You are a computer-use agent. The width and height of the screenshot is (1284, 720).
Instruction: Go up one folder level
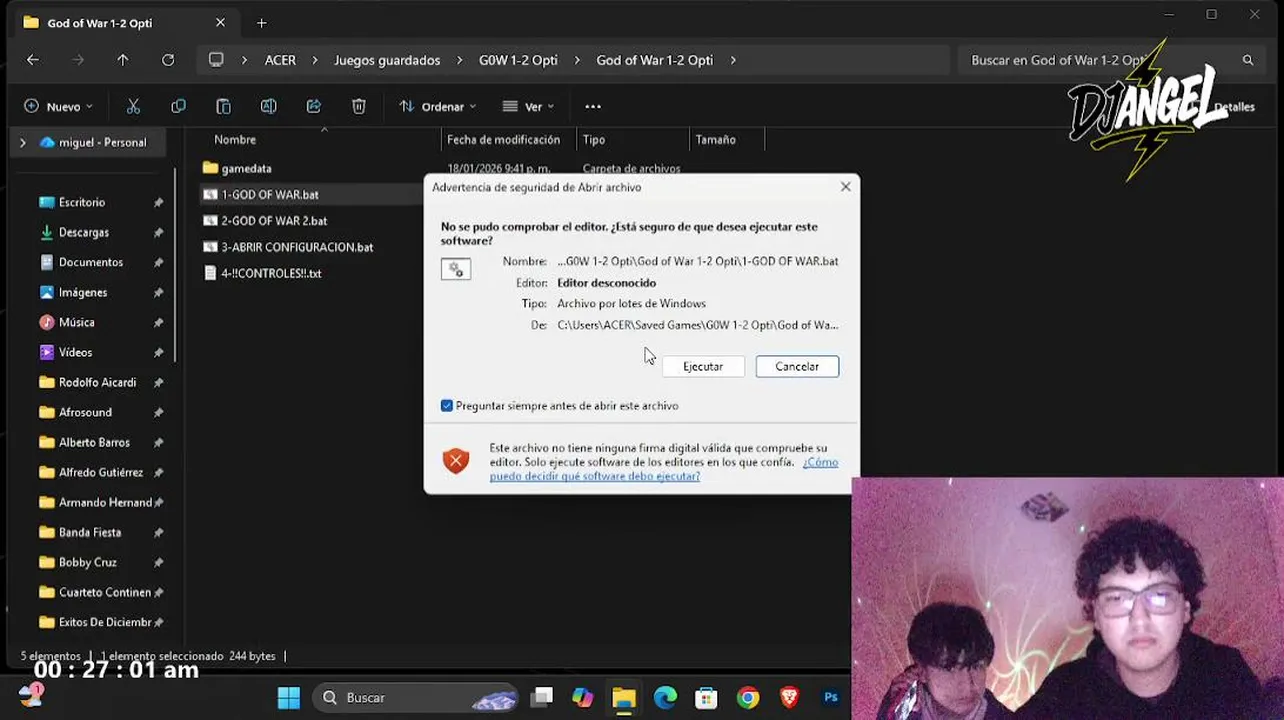coord(123,60)
